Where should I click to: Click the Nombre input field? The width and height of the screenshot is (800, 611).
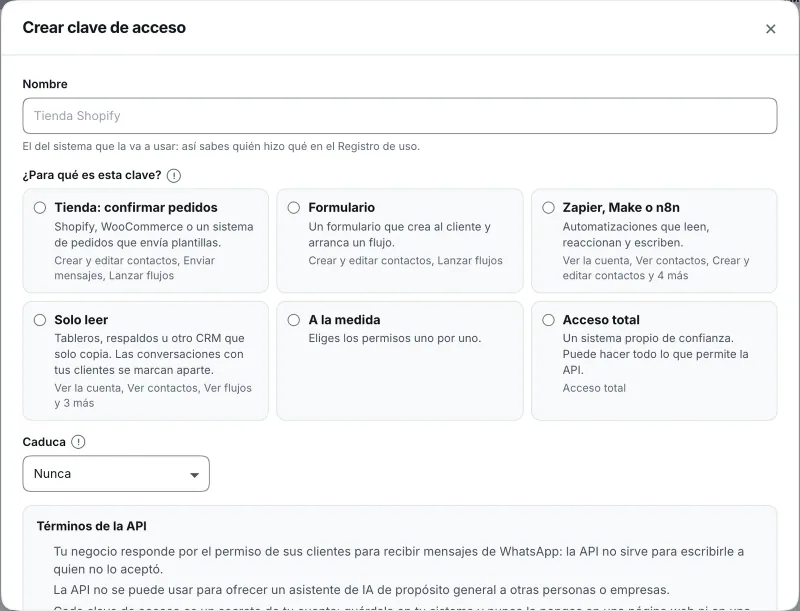coord(399,116)
